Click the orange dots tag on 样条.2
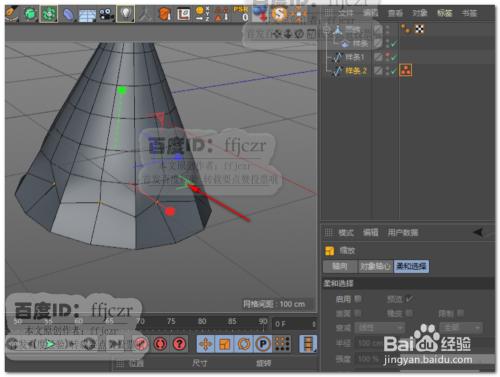 [405, 70]
